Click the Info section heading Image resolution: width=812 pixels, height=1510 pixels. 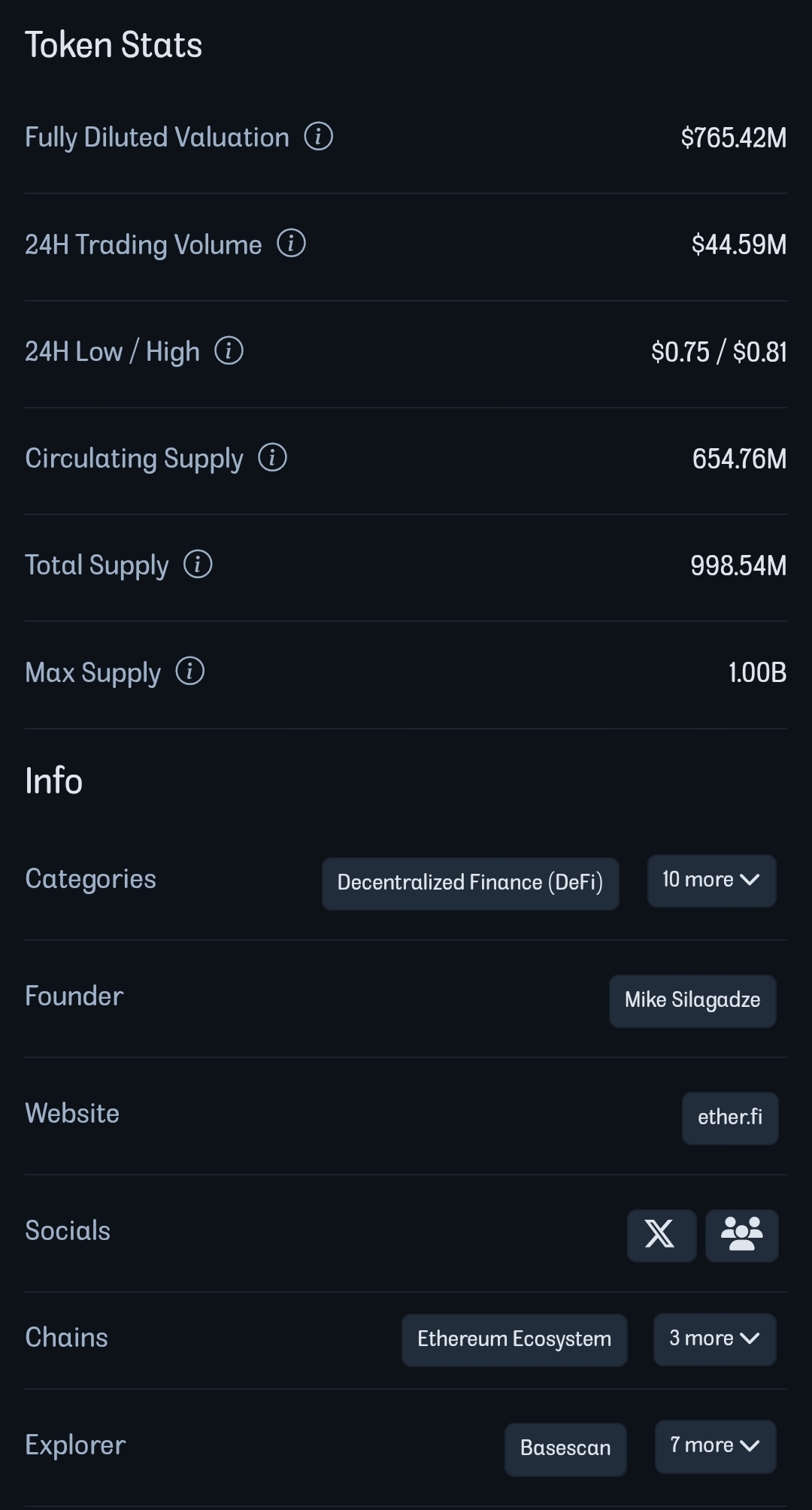click(53, 781)
